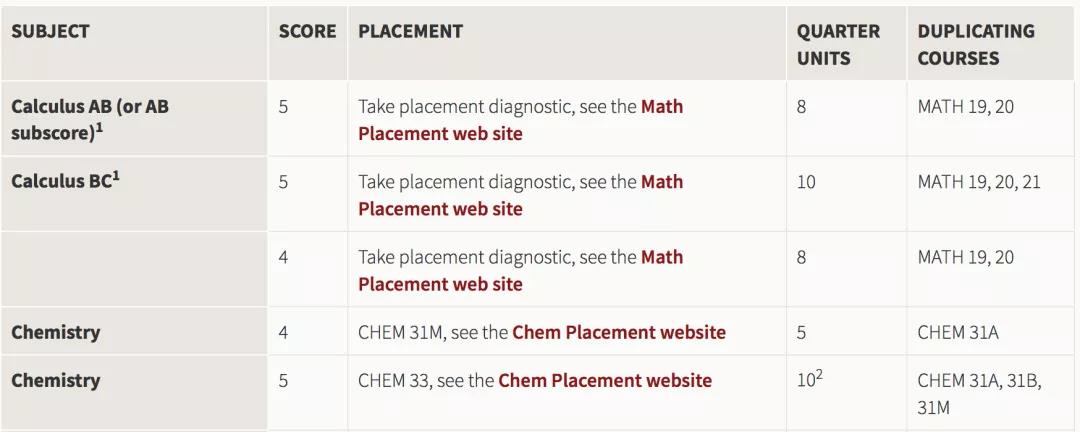The height and width of the screenshot is (432, 1080).
Task: Open Math Placement link in Calculus AB row
Action: pos(440,133)
